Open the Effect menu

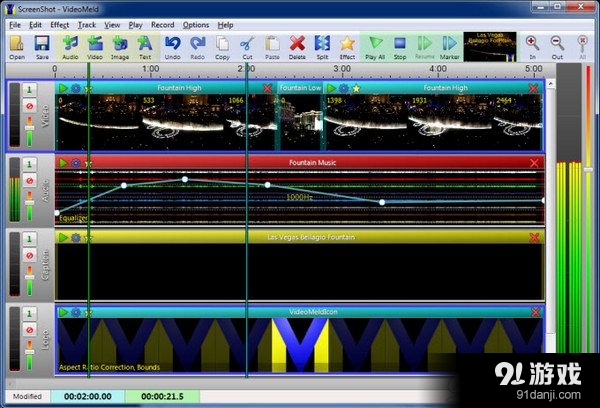point(60,25)
